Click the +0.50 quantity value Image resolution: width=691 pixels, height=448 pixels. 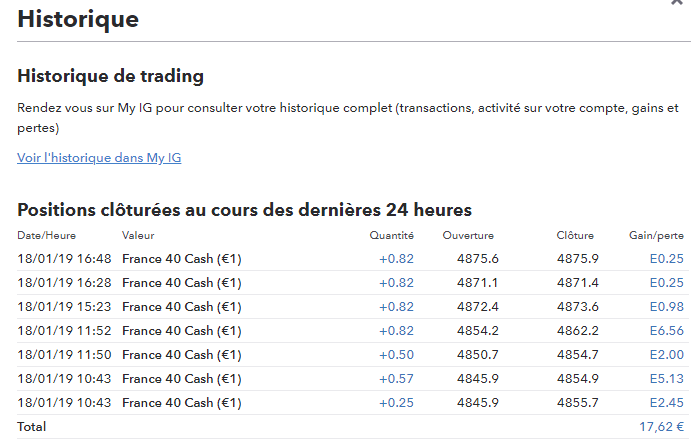pos(396,355)
